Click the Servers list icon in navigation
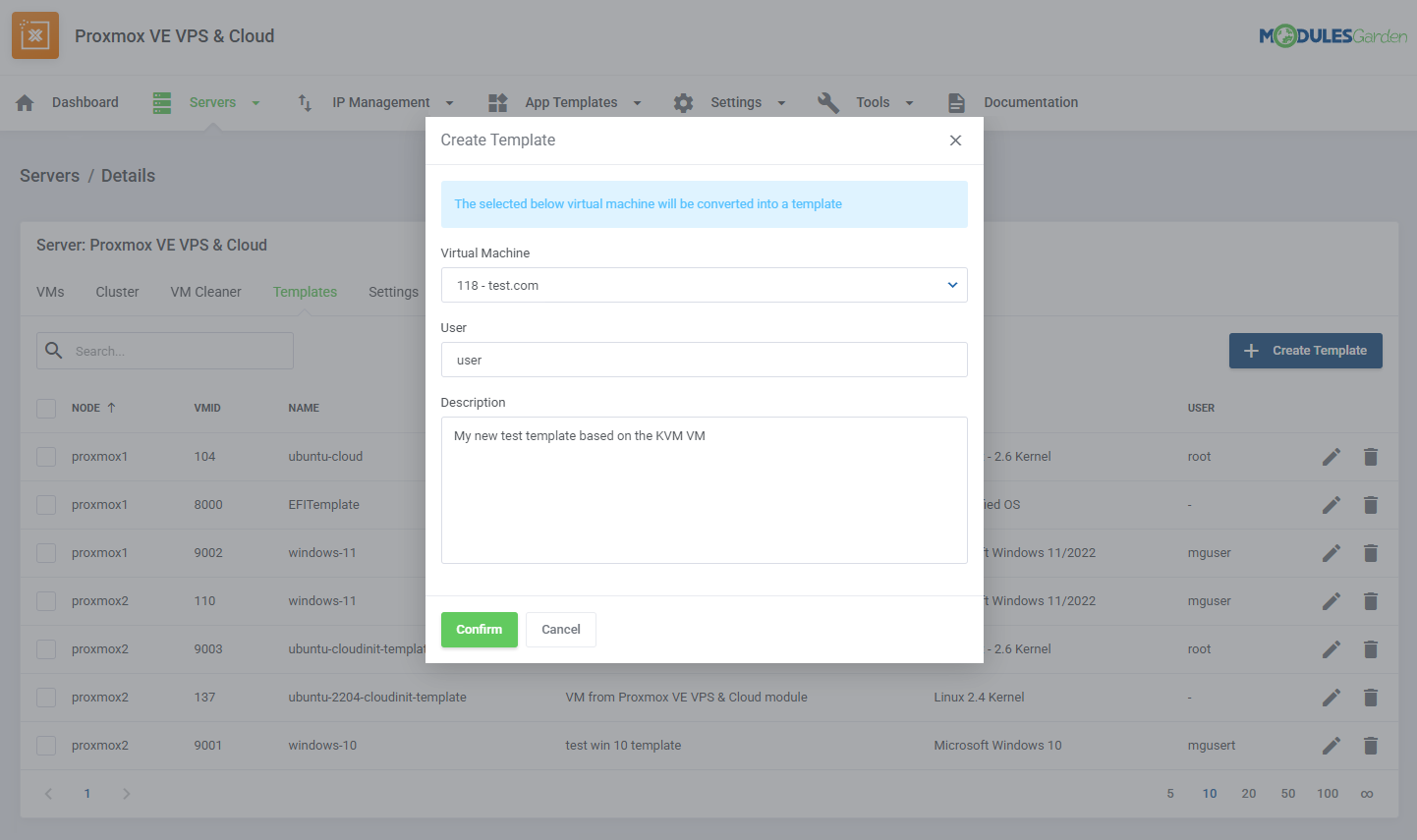The width and height of the screenshot is (1417, 840). [x=162, y=101]
